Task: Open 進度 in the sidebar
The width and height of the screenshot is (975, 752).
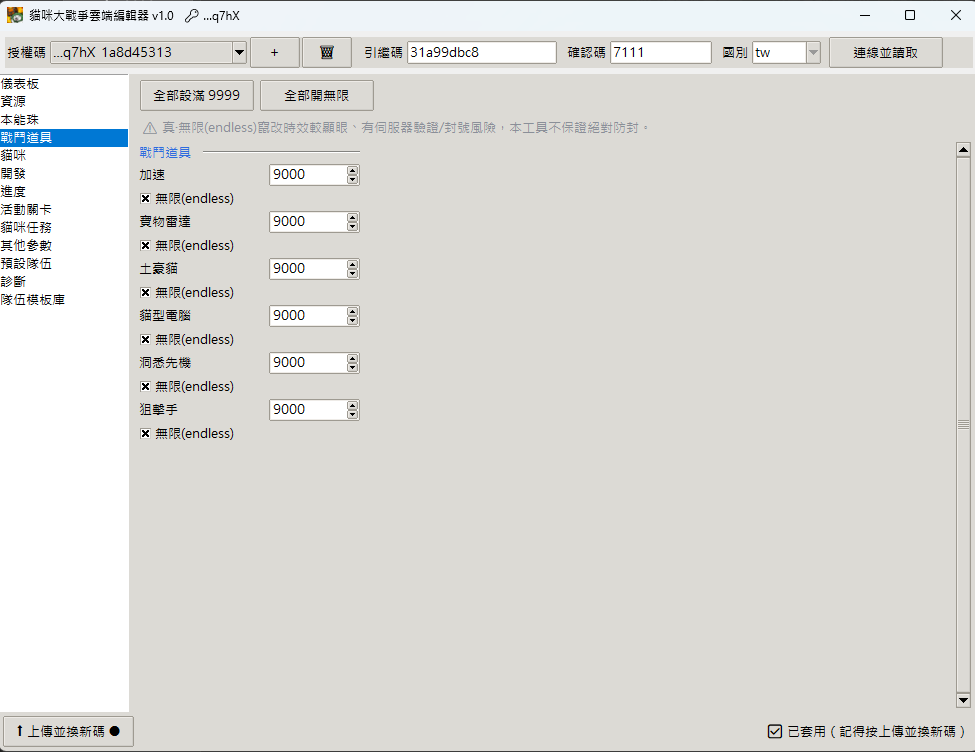Action: (x=64, y=192)
